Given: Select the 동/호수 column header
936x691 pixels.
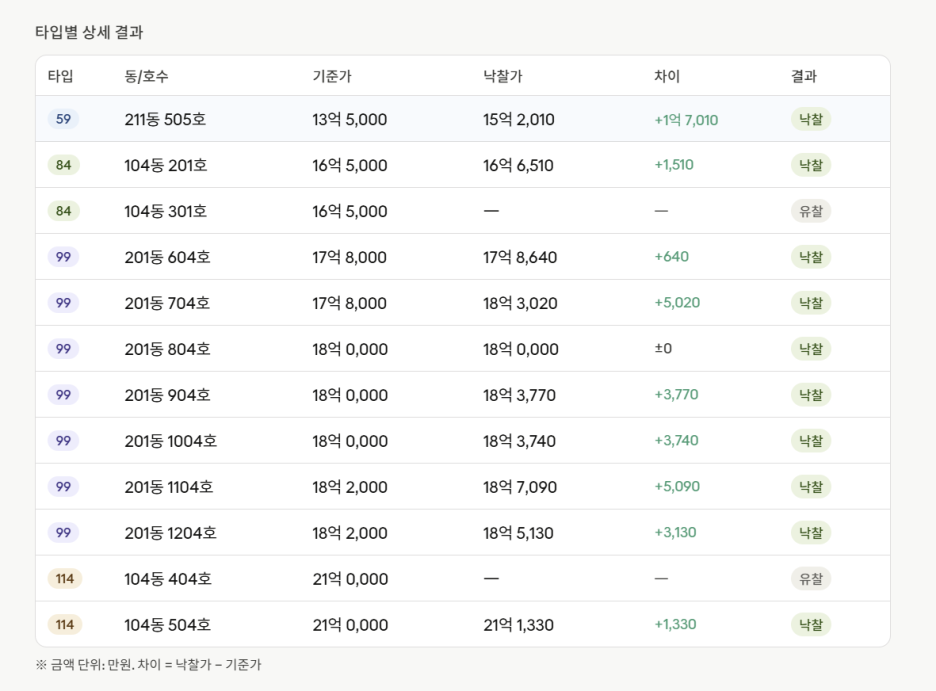Looking at the screenshot, I should point(146,76).
